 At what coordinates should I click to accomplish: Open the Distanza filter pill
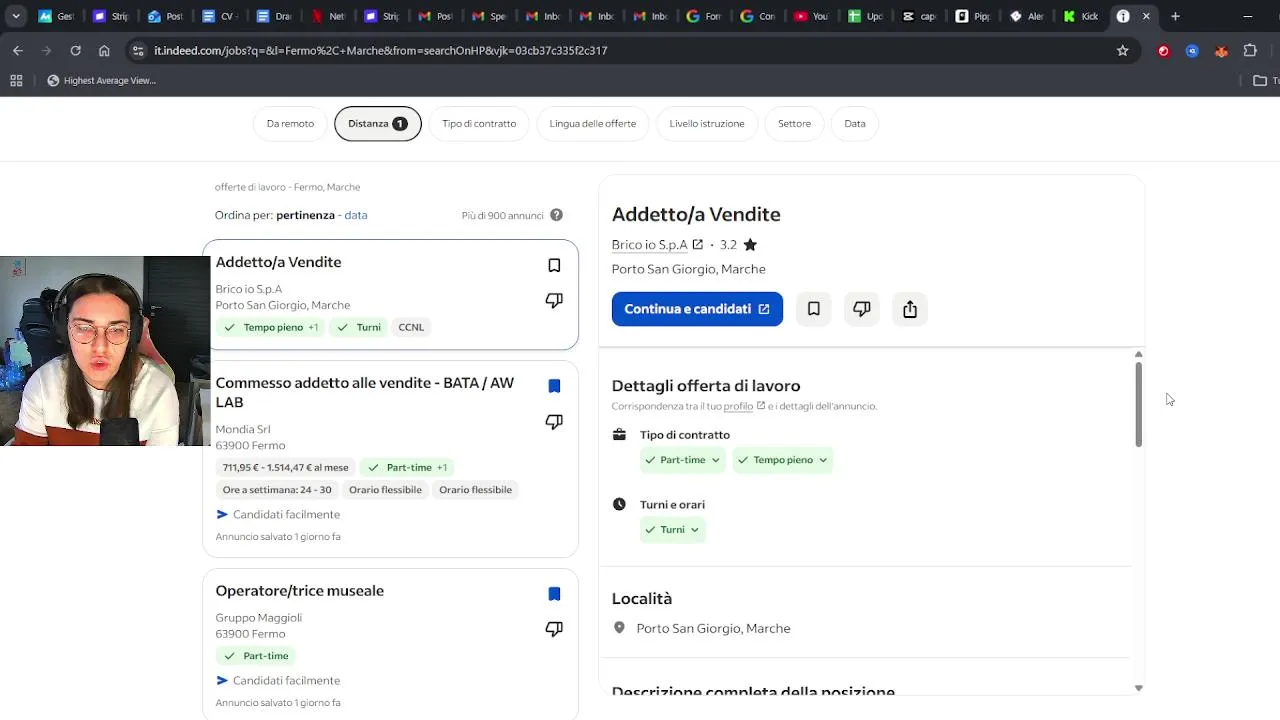click(378, 124)
